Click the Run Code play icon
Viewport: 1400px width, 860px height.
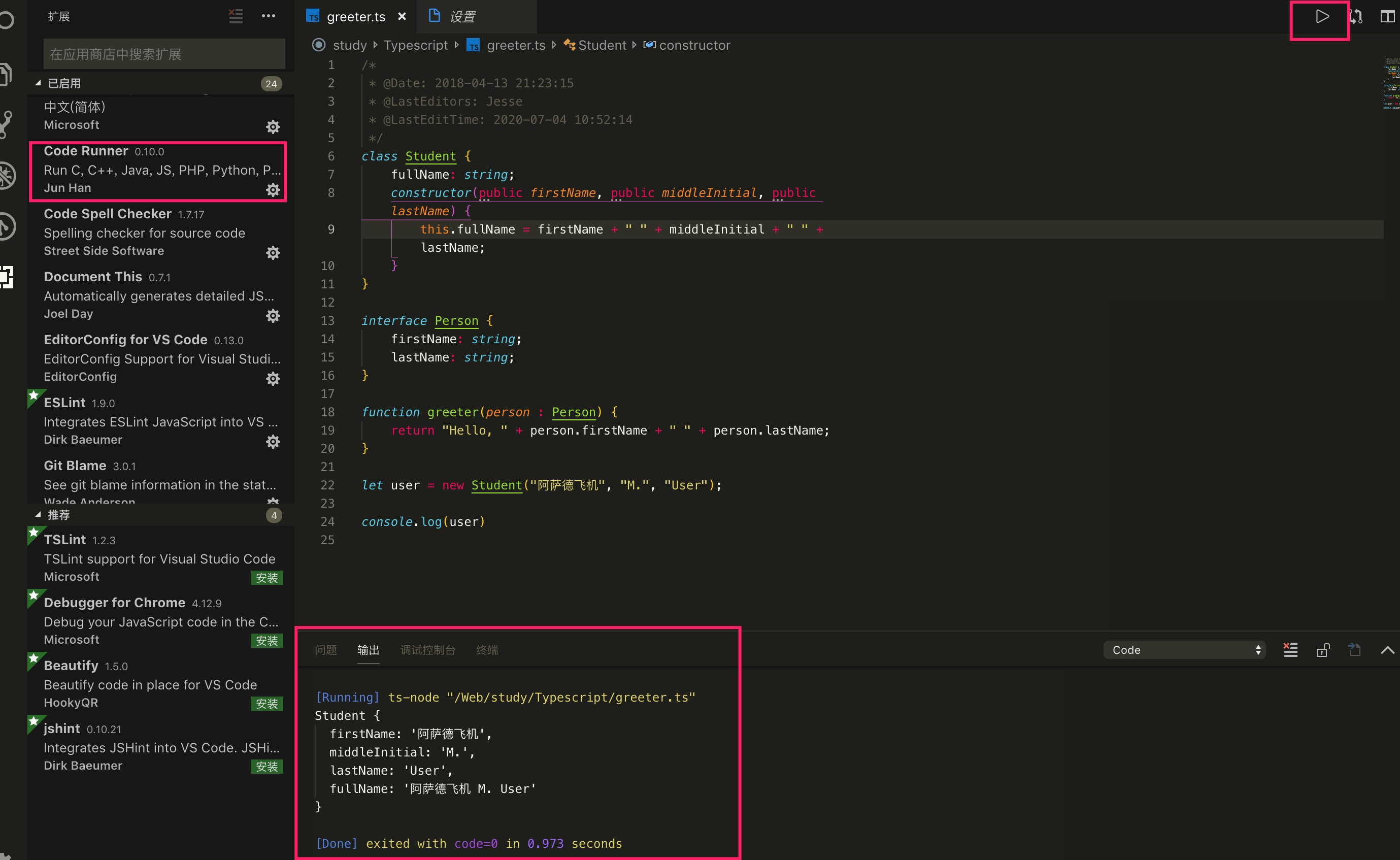point(1321,17)
